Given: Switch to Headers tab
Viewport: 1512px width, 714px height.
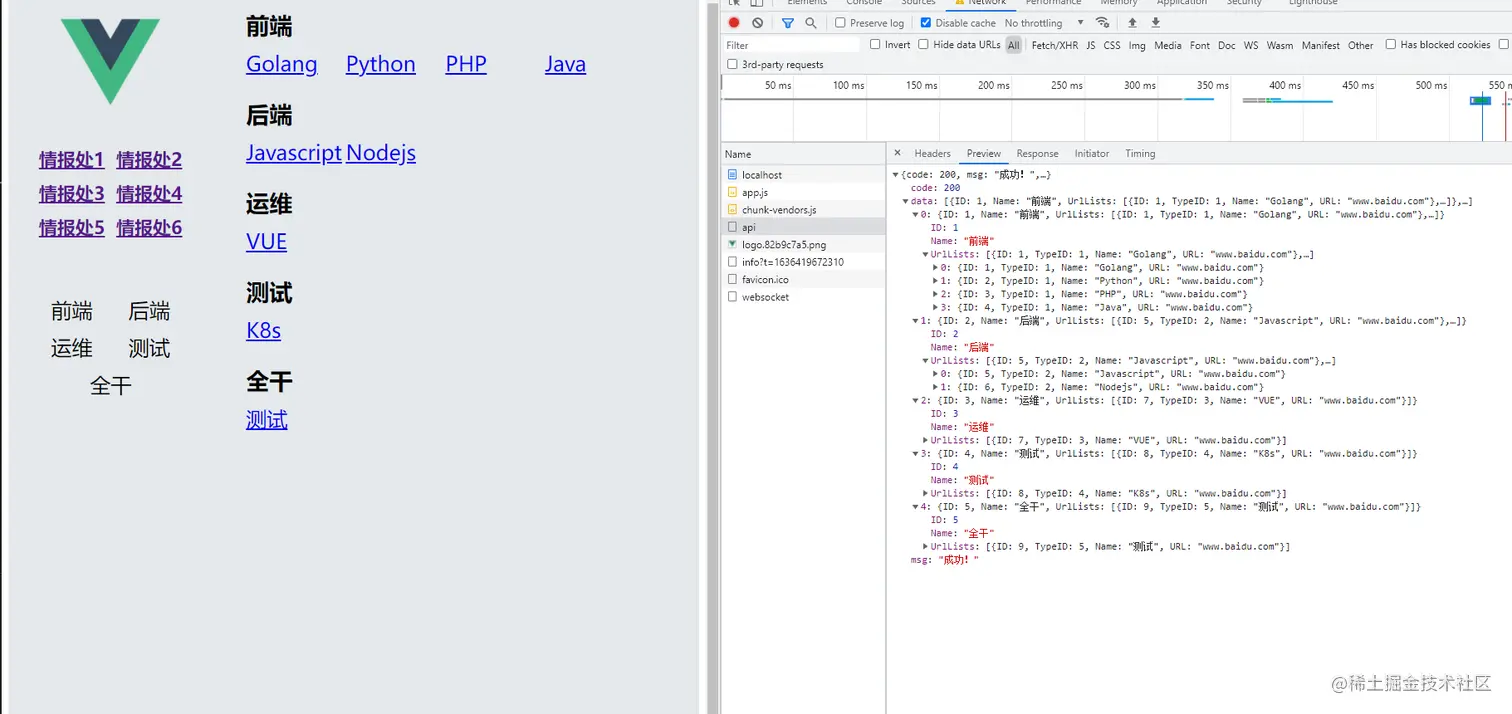Looking at the screenshot, I should (x=932, y=153).
